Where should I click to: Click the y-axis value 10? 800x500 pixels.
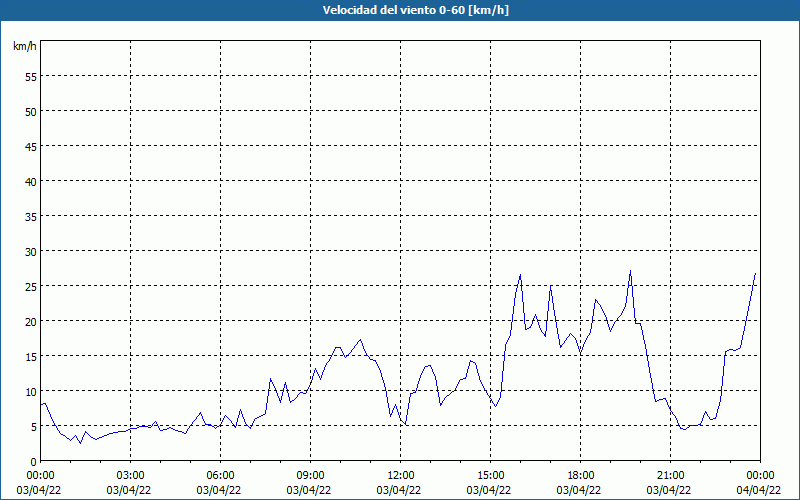click(31, 391)
